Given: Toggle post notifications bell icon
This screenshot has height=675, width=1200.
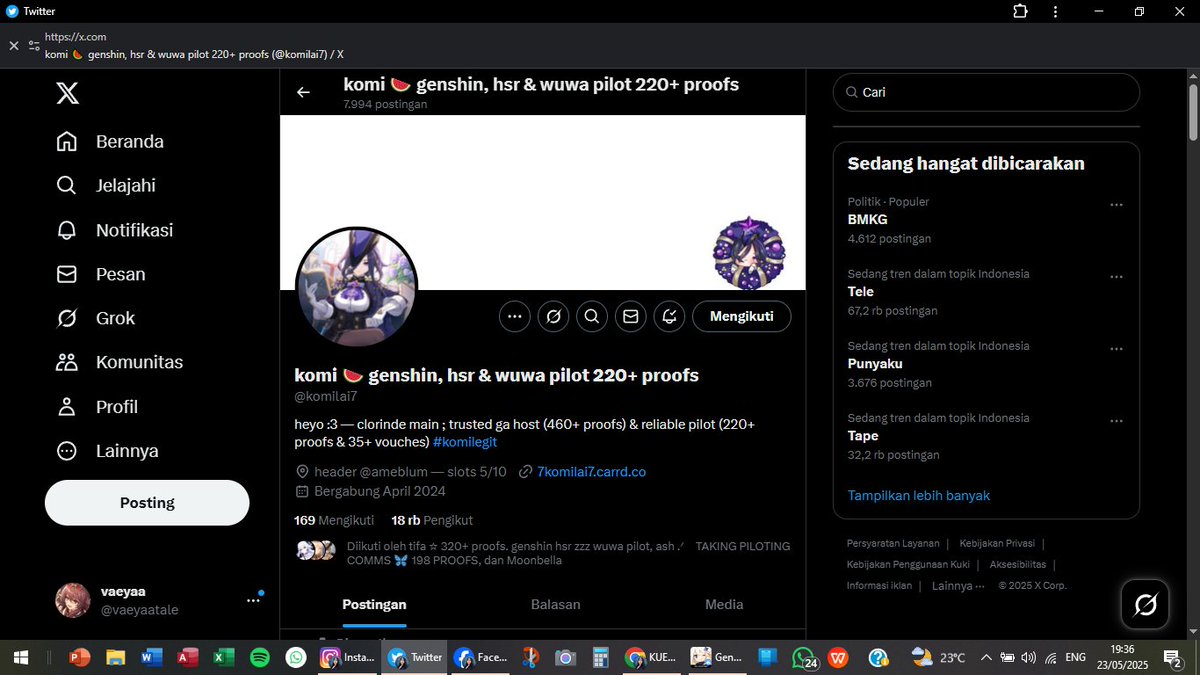Looking at the screenshot, I should (669, 317).
